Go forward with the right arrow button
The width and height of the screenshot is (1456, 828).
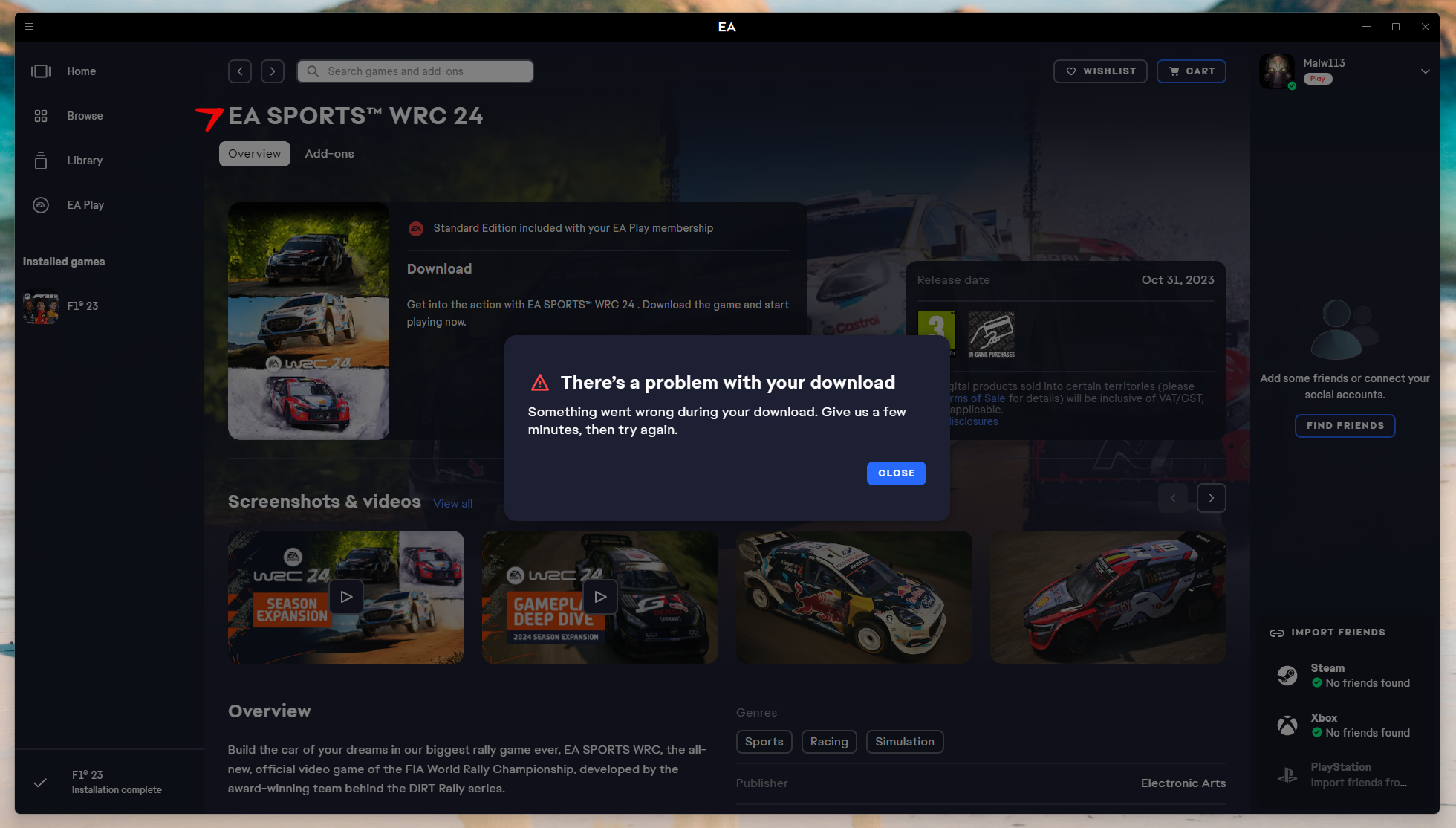point(272,71)
